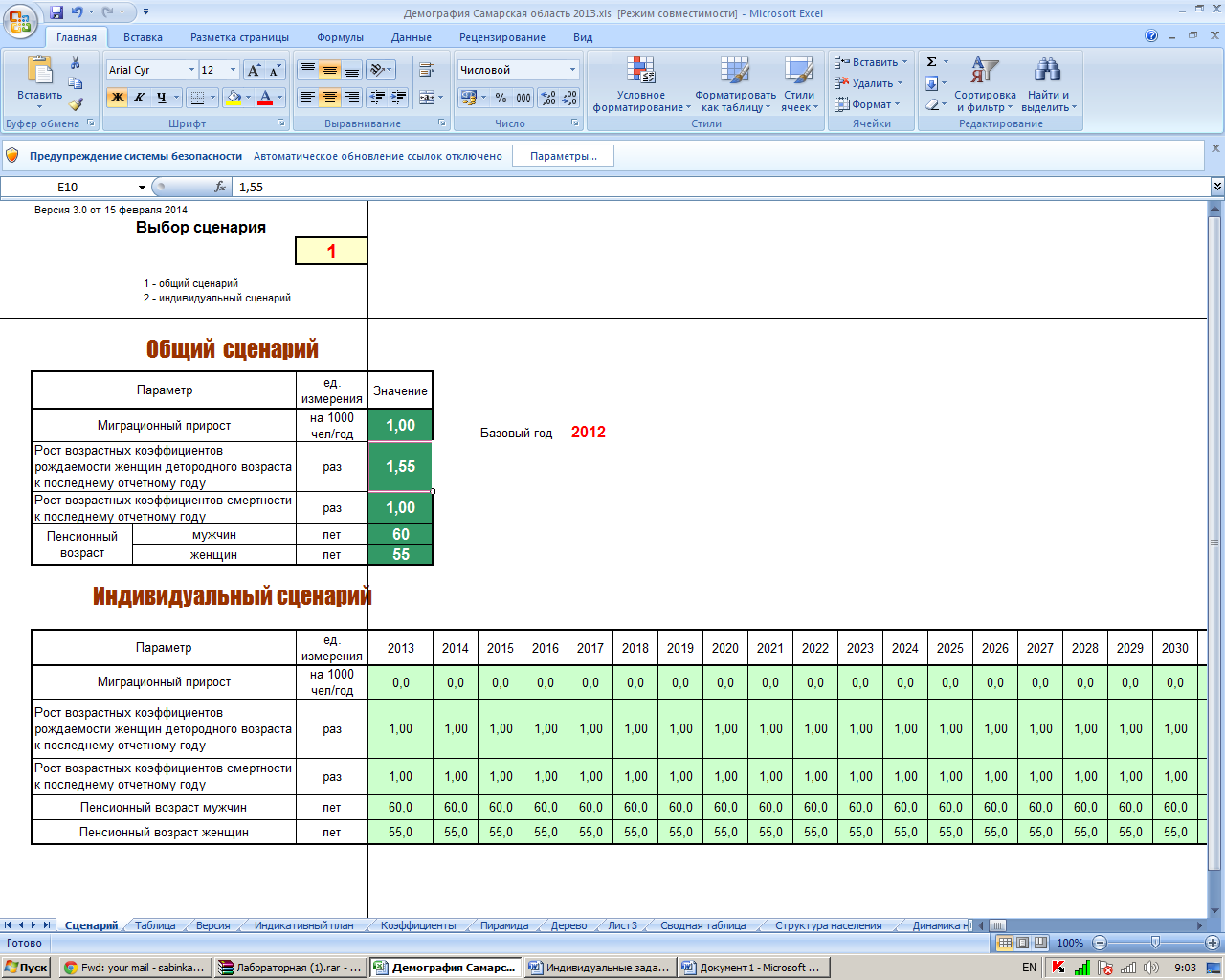Image resolution: width=1225 pixels, height=980 pixels.
Task: Click Merge and Center icon
Action: tap(427, 98)
